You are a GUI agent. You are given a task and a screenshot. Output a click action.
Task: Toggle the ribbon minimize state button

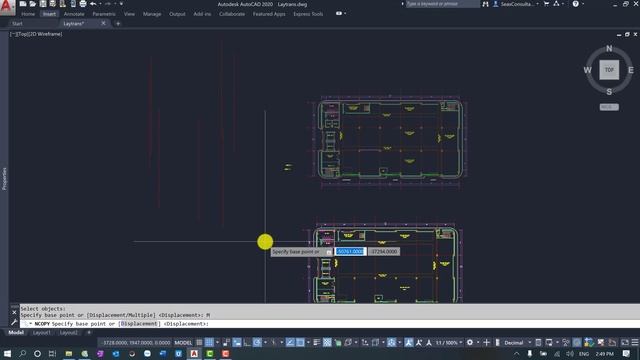339,13
